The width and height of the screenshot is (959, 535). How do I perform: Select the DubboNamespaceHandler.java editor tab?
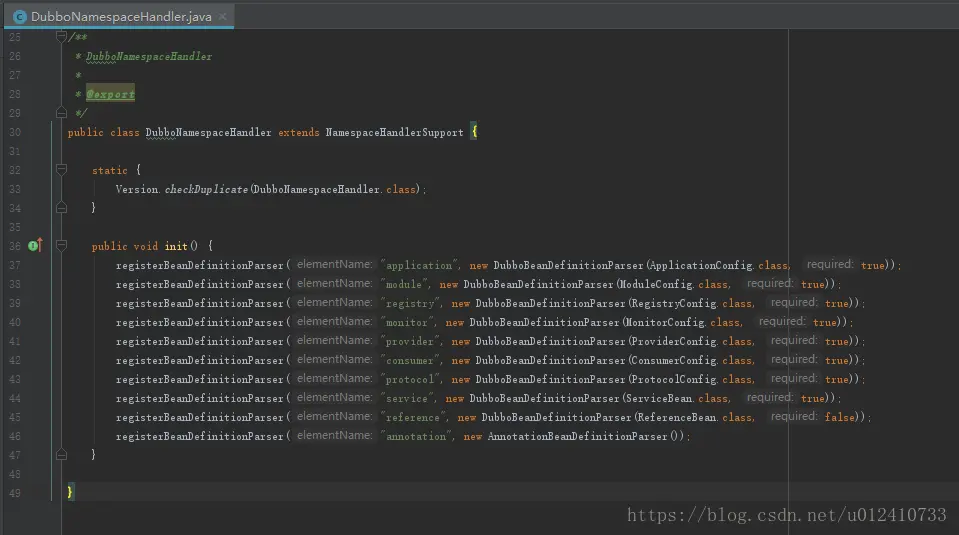(120, 17)
